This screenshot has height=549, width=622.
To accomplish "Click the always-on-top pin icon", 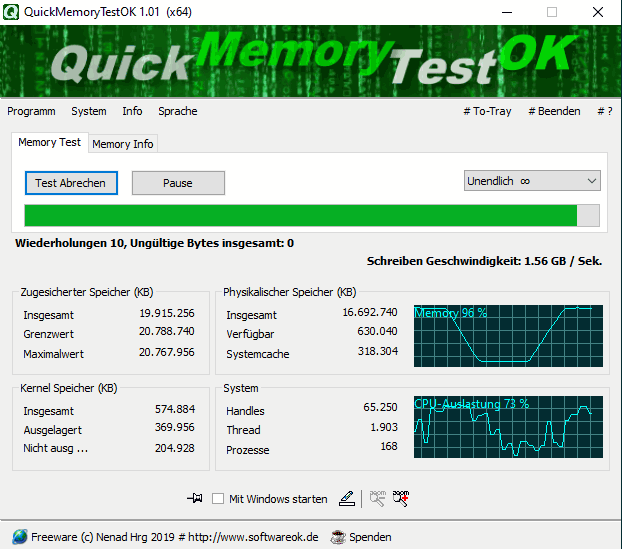I will tap(195, 498).
